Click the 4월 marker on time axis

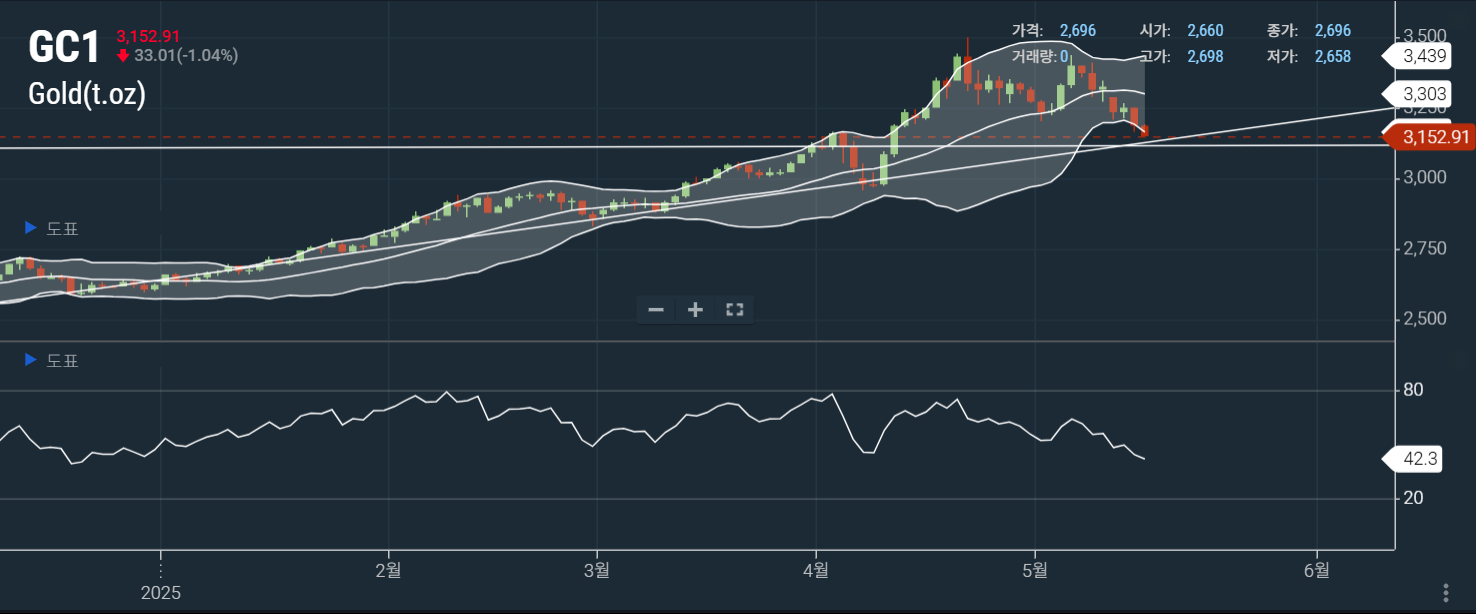[816, 570]
